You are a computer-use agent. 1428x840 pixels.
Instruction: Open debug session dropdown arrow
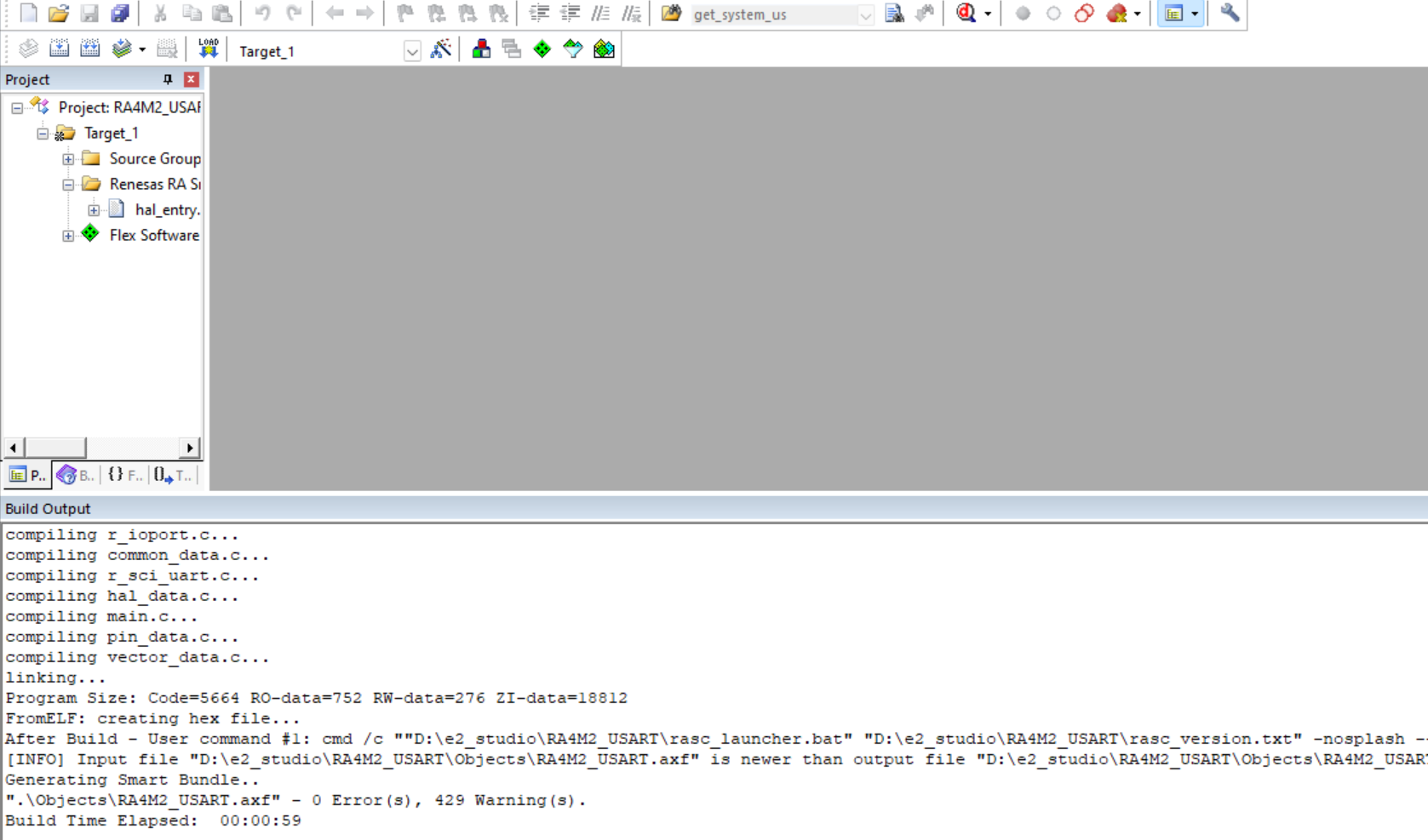coord(987,14)
